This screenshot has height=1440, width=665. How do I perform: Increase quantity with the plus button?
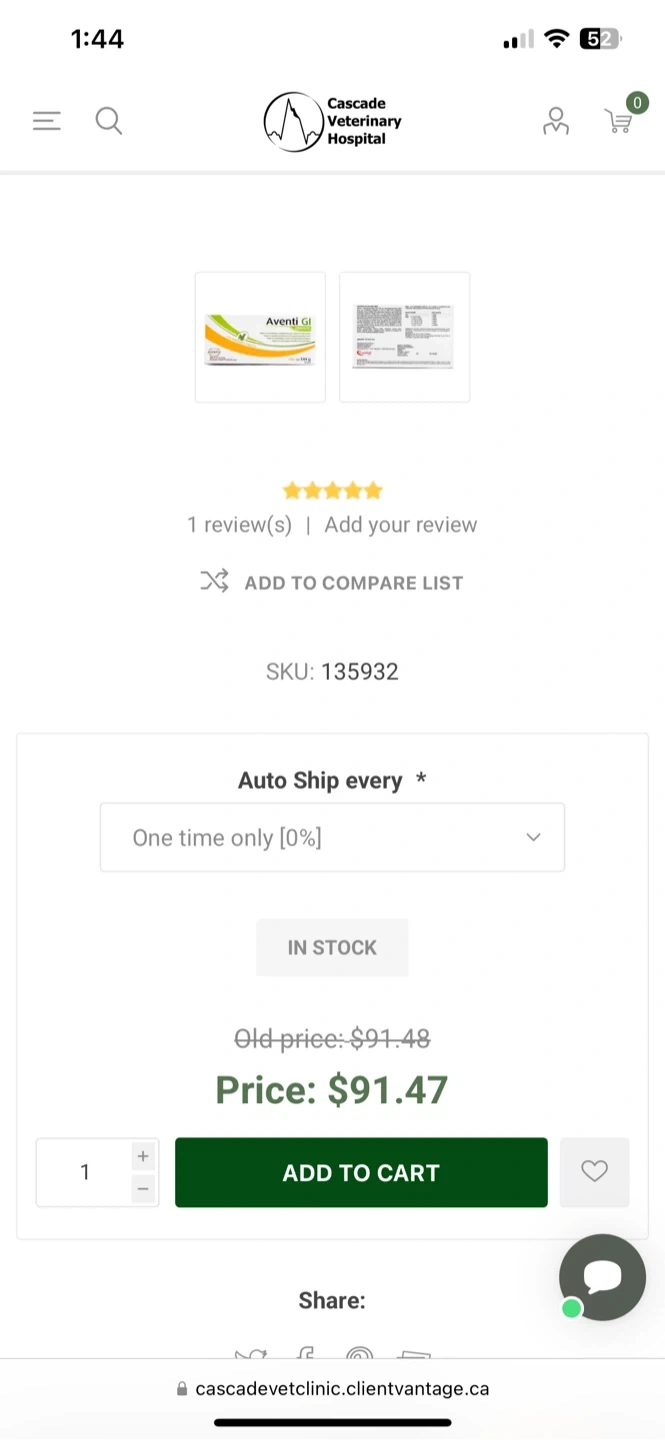tap(143, 1156)
